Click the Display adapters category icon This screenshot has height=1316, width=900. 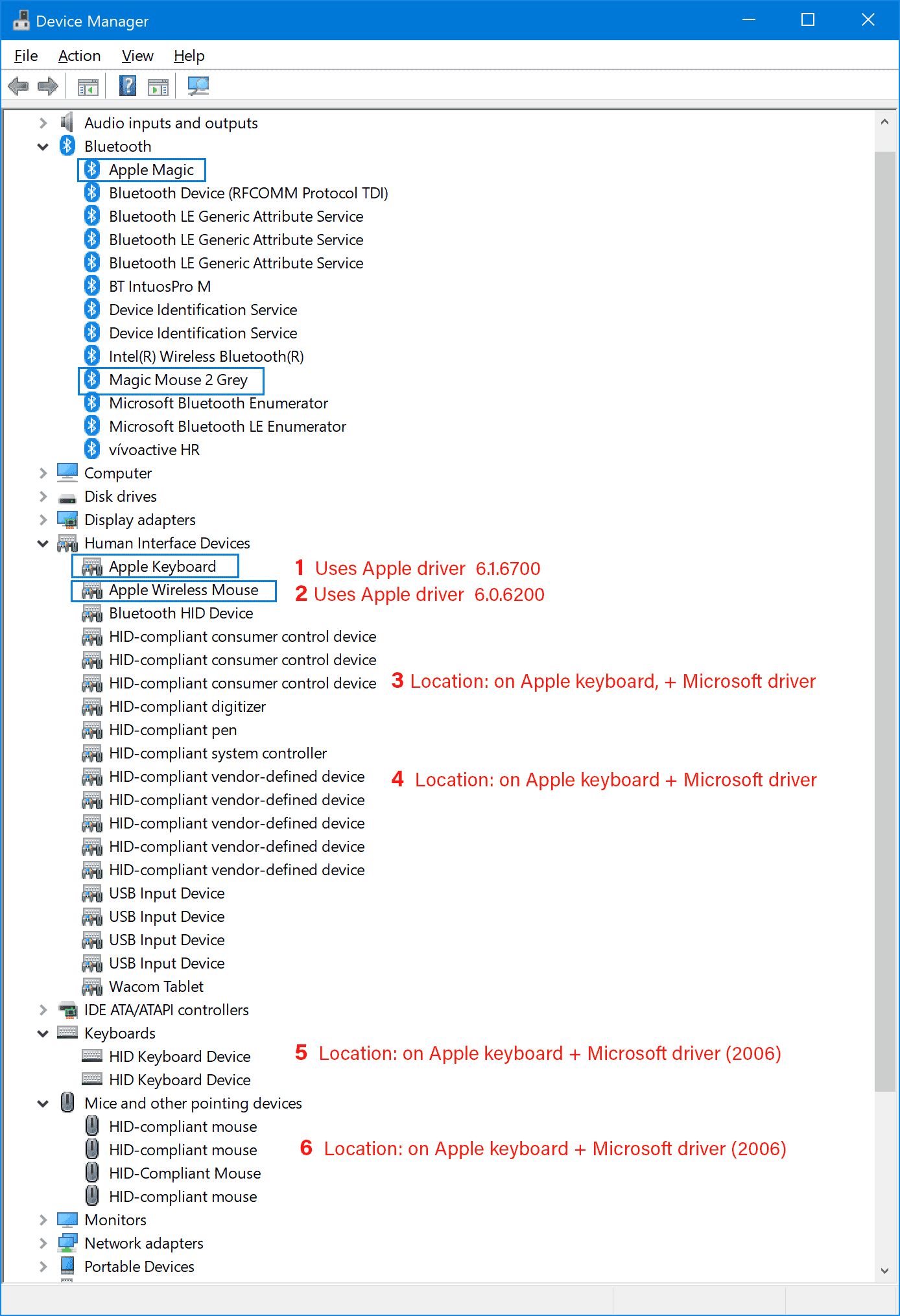pos(67,520)
